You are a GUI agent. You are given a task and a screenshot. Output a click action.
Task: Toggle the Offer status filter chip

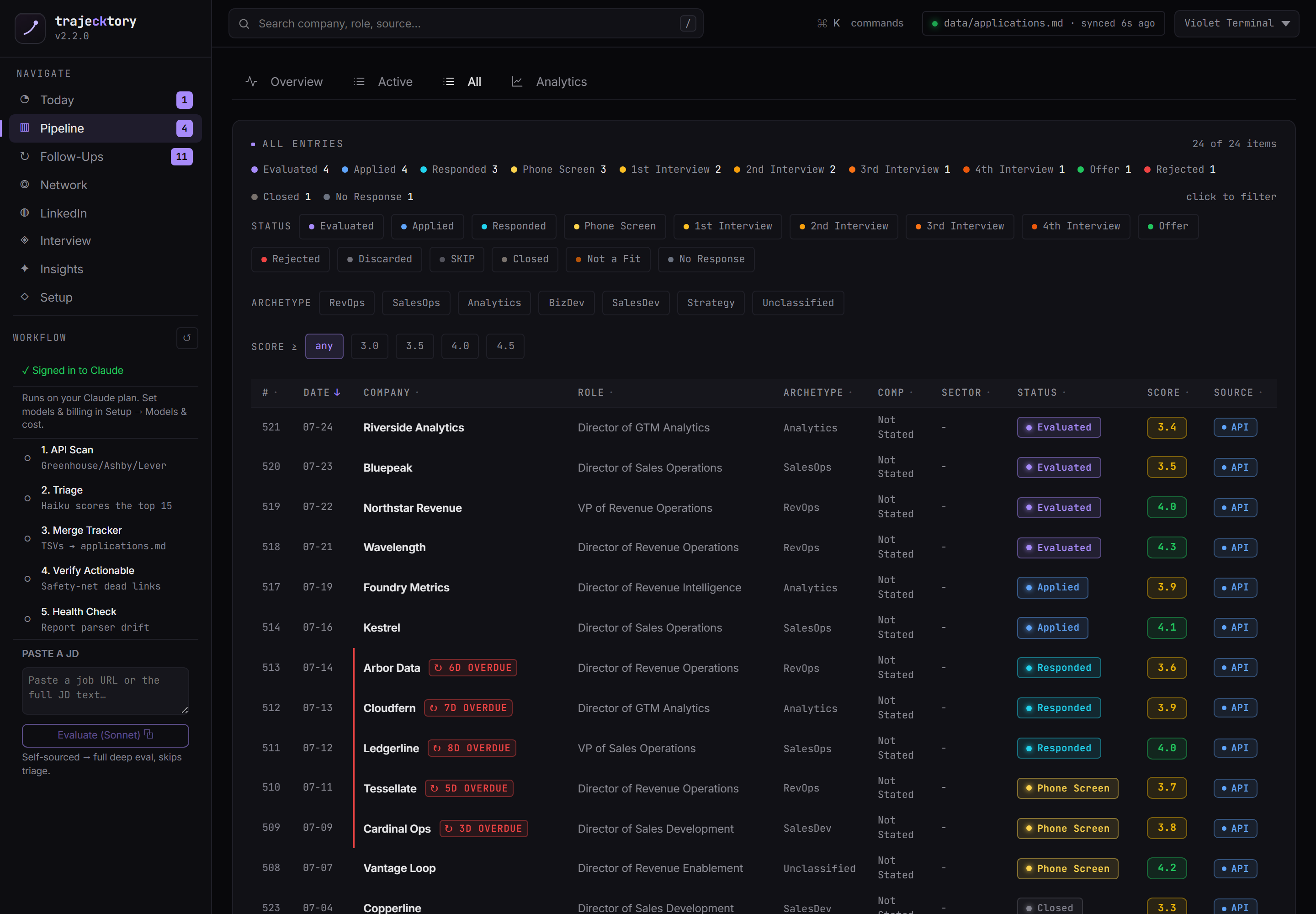(x=1167, y=226)
